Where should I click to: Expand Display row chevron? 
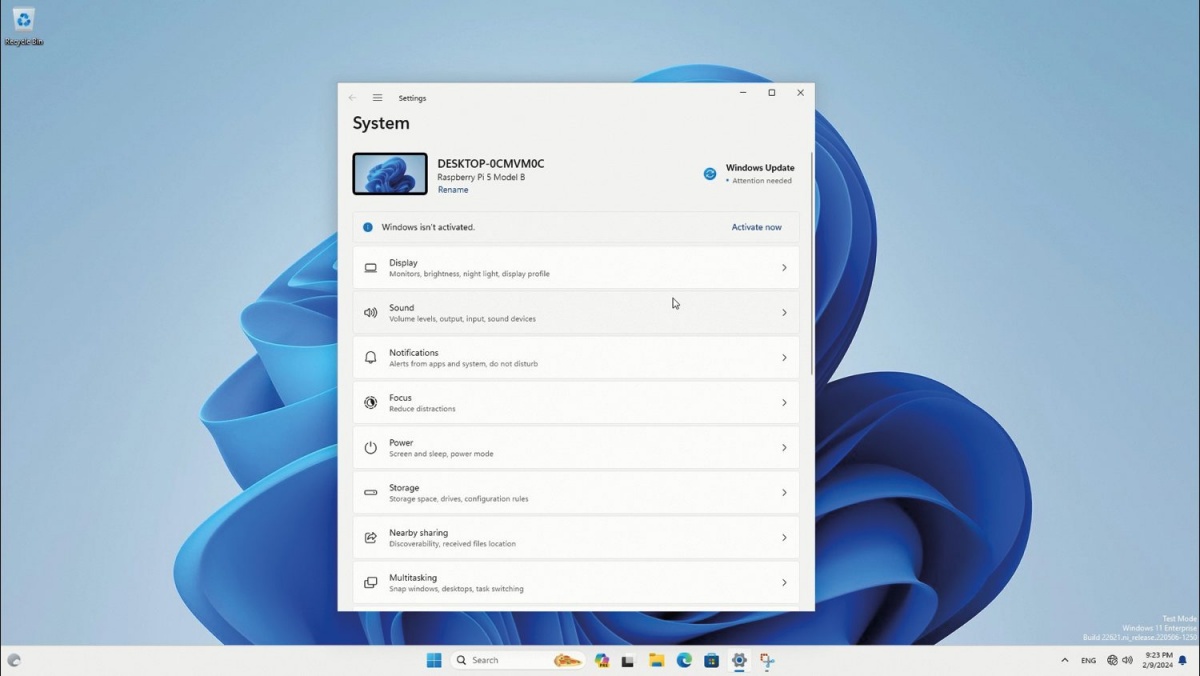784,268
